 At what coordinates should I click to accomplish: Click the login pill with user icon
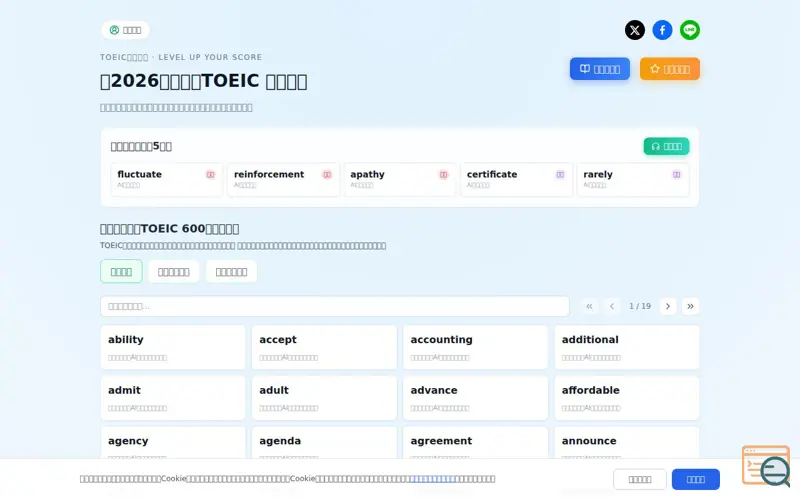[125, 30]
